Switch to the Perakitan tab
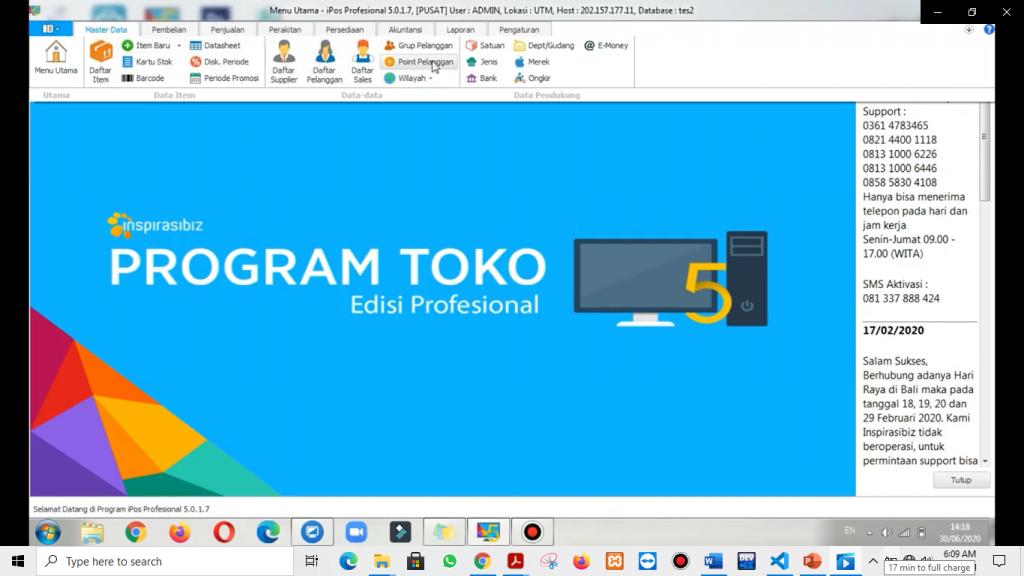Viewport: 1024px width, 576px height. click(x=285, y=29)
